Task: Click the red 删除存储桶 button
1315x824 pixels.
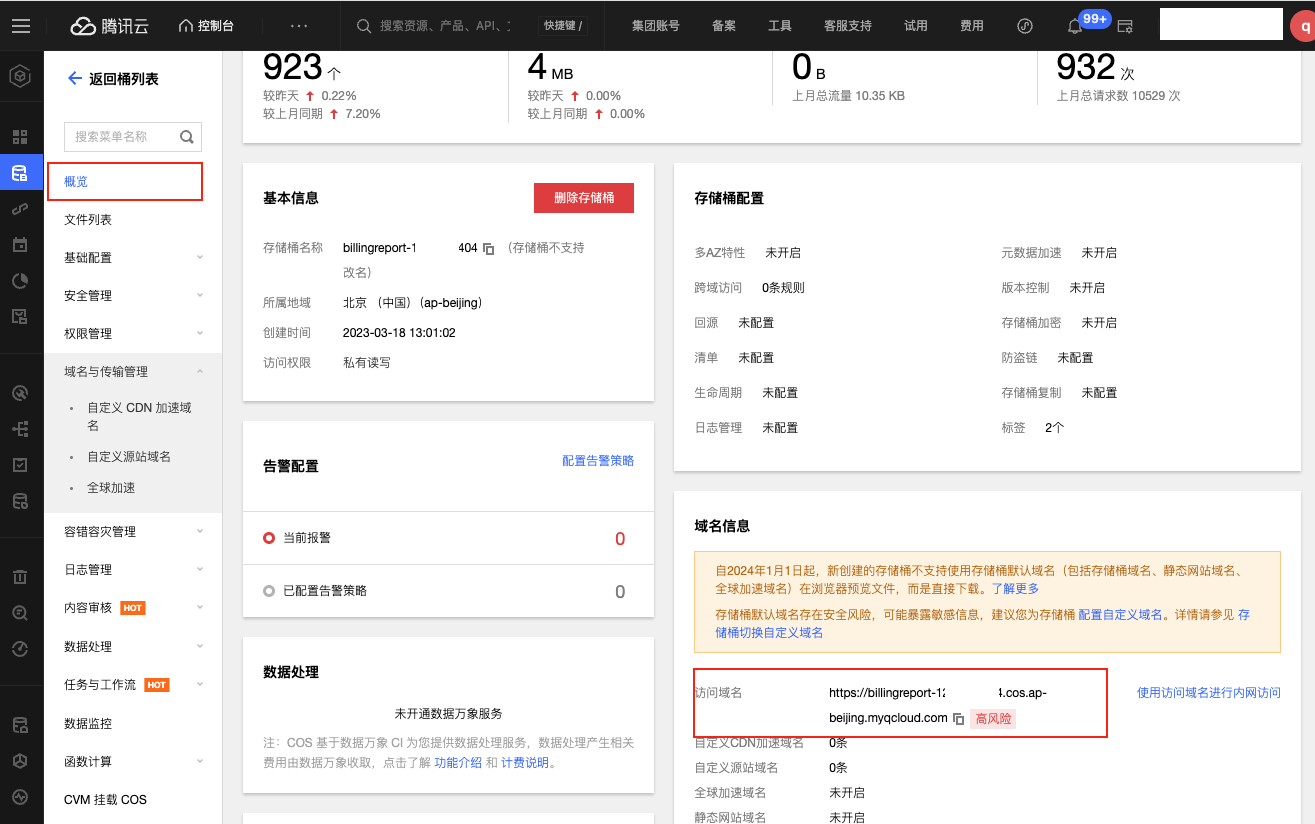Action: [x=584, y=198]
